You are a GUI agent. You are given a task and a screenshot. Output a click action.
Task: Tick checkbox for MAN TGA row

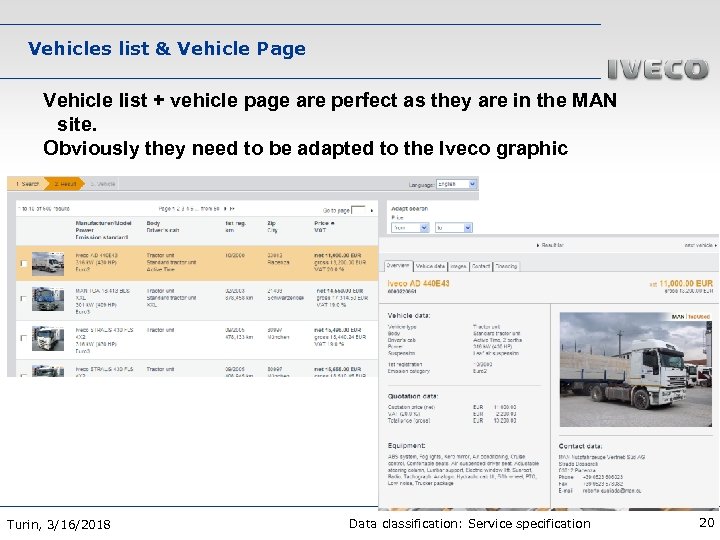coord(24,298)
